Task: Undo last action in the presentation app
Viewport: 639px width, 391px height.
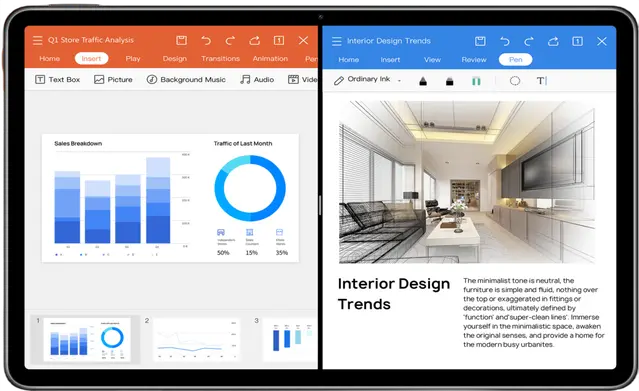Action: 206,40
